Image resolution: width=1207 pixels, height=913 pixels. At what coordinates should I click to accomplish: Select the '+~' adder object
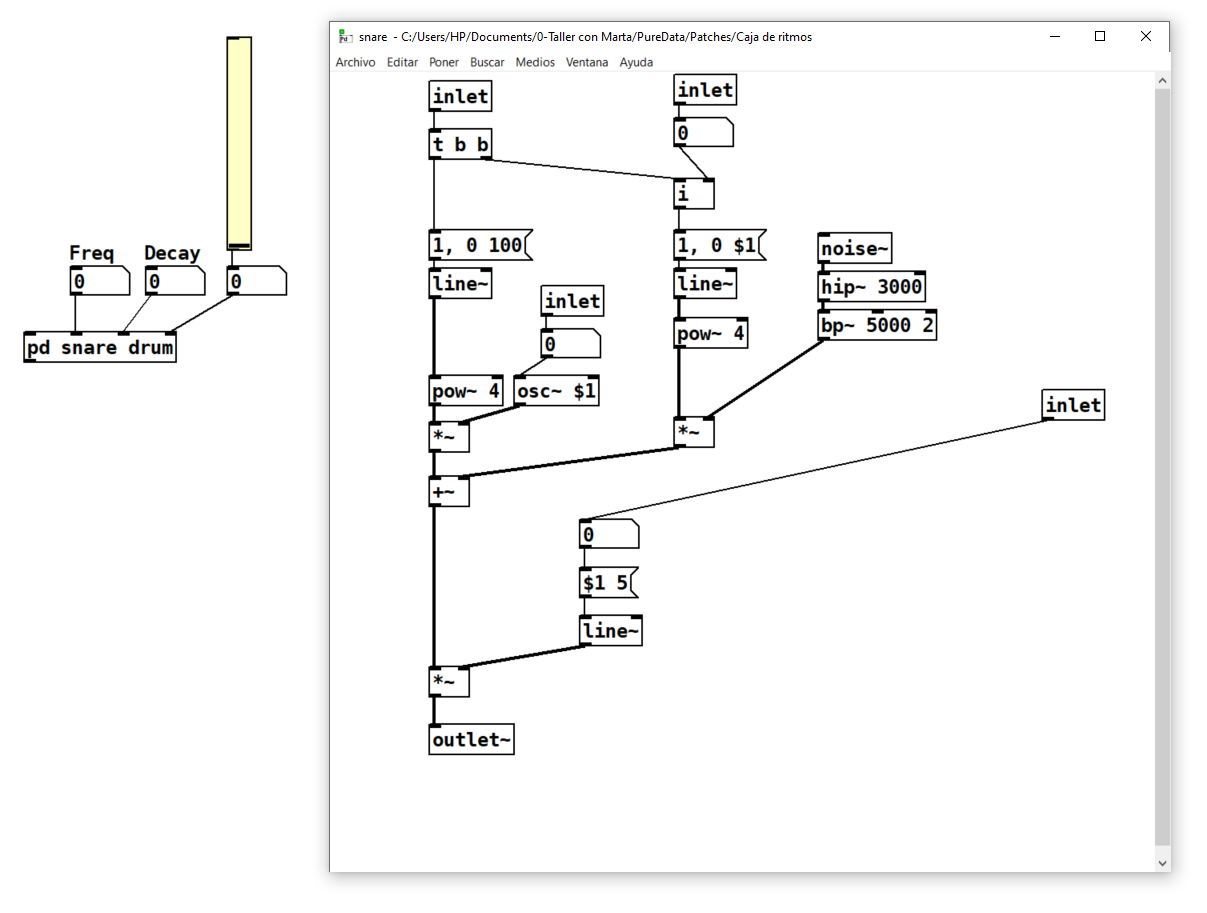pyautogui.click(x=449, y=492)
